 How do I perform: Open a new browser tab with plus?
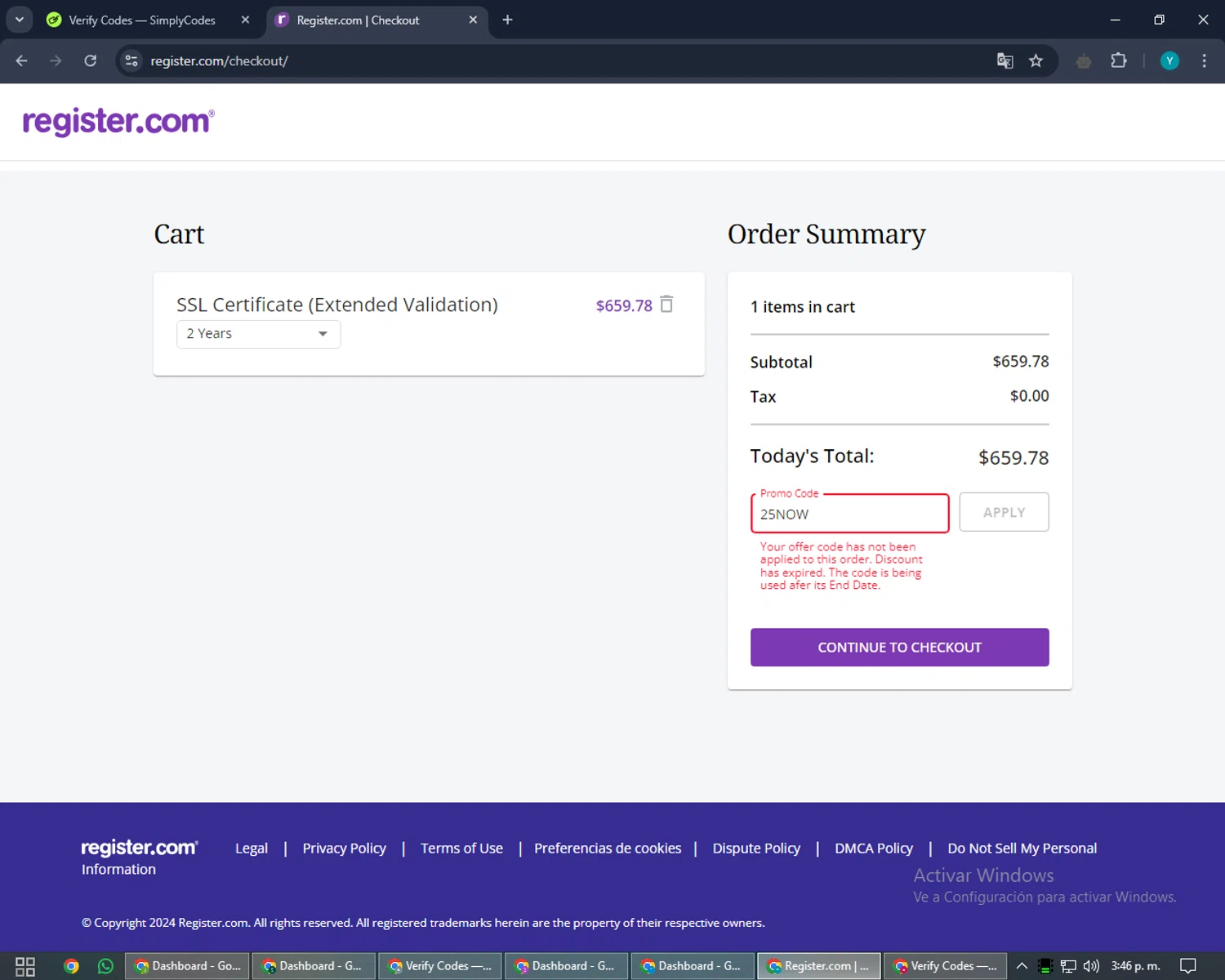[507, 20]
